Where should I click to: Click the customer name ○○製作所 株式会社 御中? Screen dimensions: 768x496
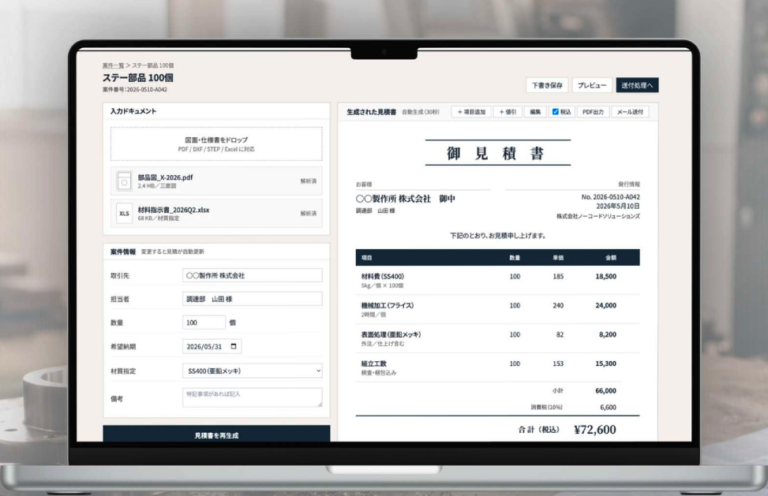pos(406,199)
